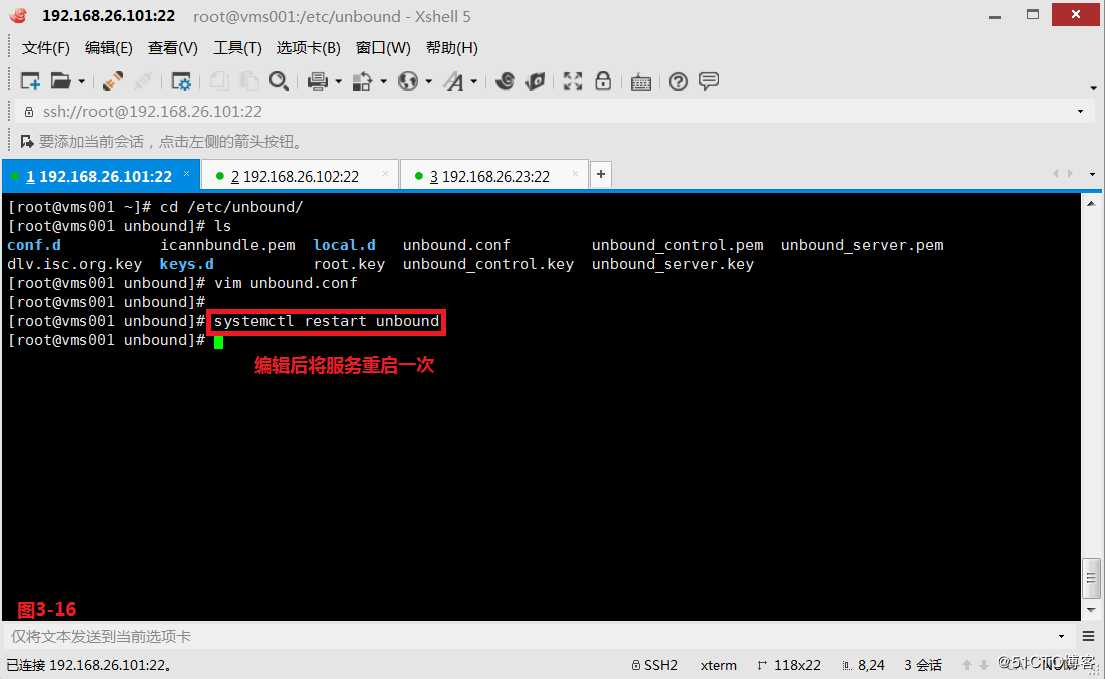
Task: Open the tab list dropdown arrow
Action: [1092, 174]
